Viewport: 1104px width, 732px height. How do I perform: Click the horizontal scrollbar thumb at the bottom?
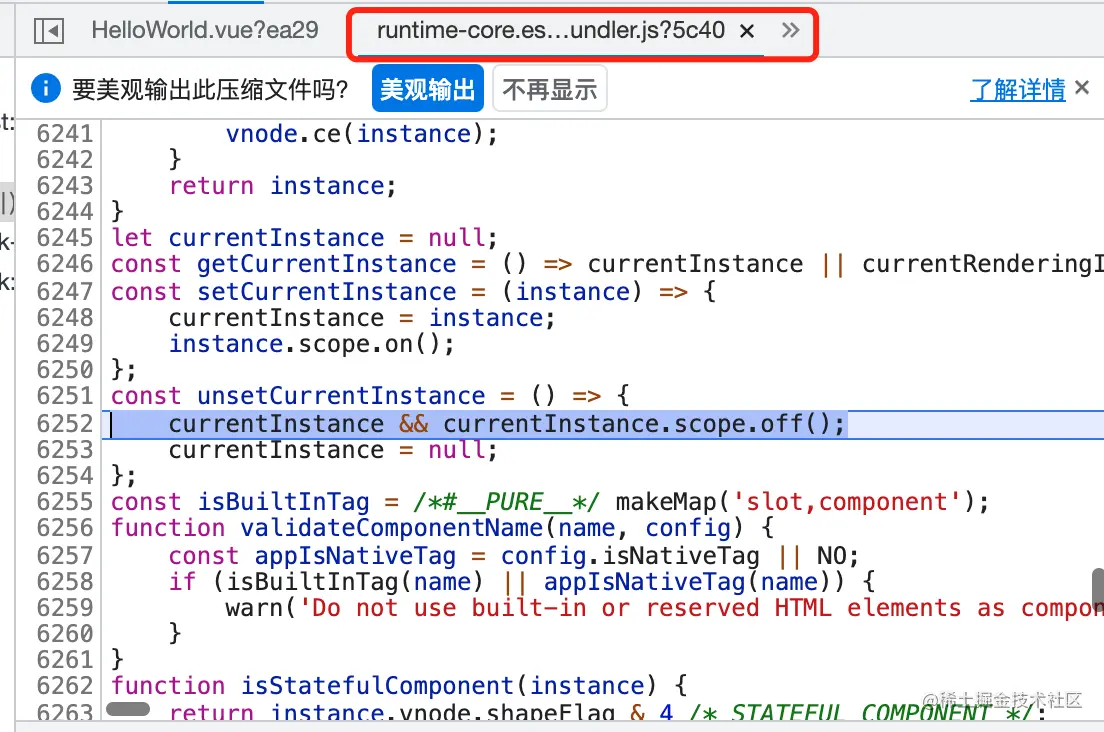click(x=128, y=709)
